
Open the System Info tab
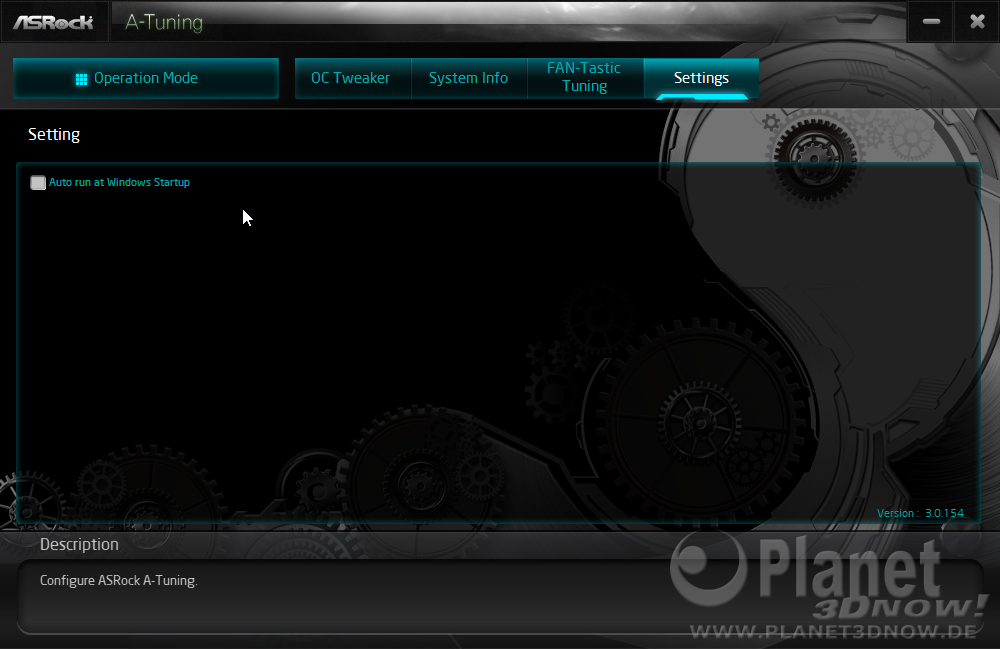pyautogui.click(x=469, y=78)
